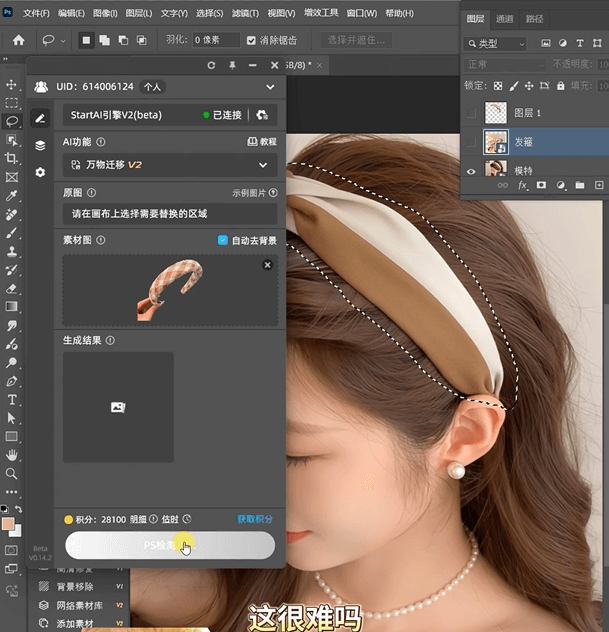
Task: Switch to the 路径 tab
Action: pyautogui.click(x=534, y=19)
